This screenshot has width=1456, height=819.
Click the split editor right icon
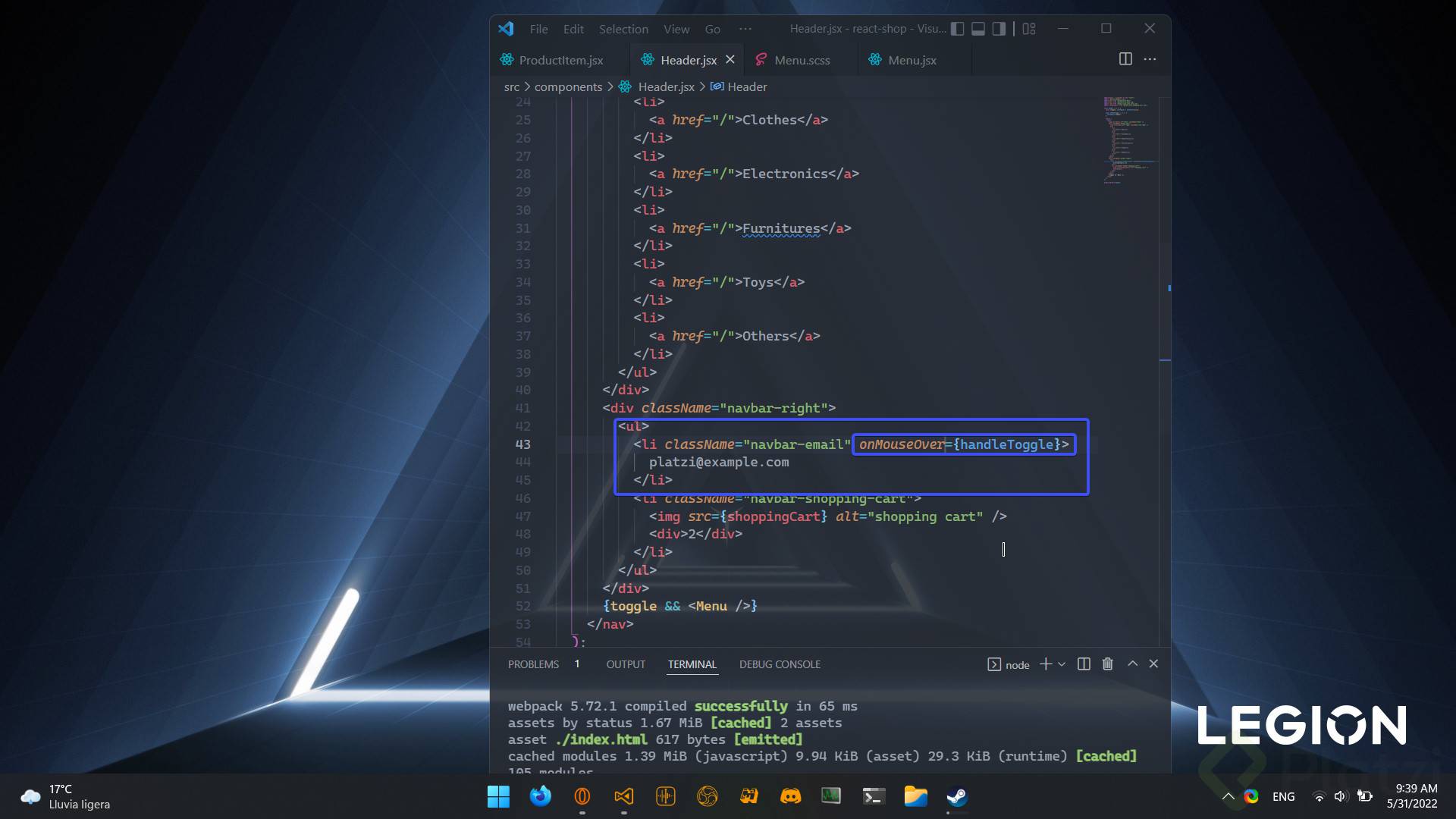pyautogui.click(x=1125, y=59)
